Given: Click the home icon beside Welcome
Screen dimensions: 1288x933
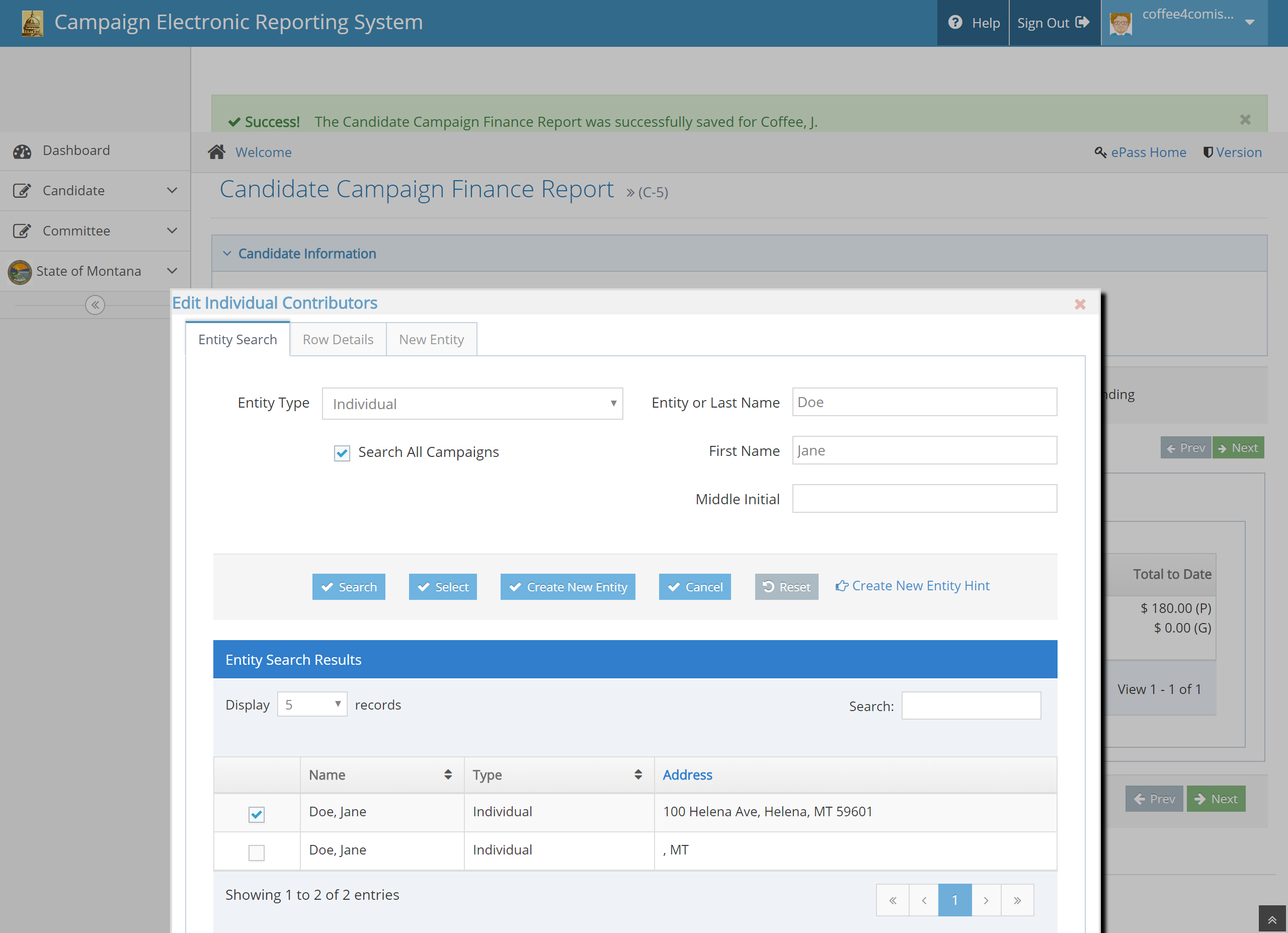Looking at the screenshot, I should 216,151.
